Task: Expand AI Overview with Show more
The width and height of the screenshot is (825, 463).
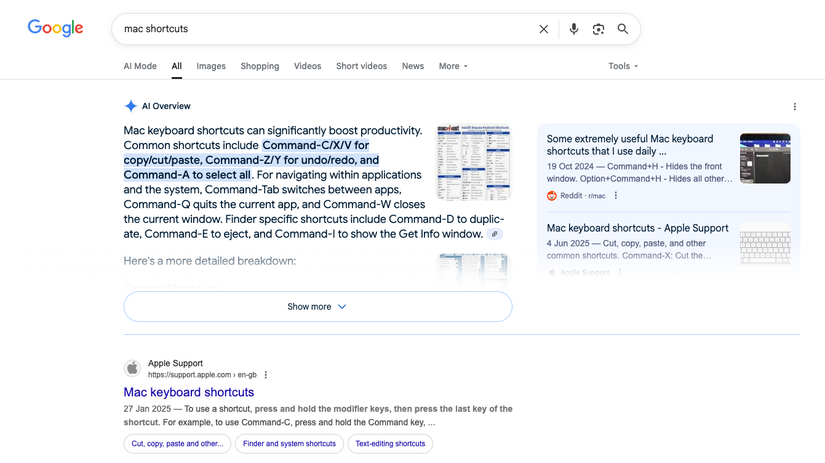Action: click(x=317, y=307)
